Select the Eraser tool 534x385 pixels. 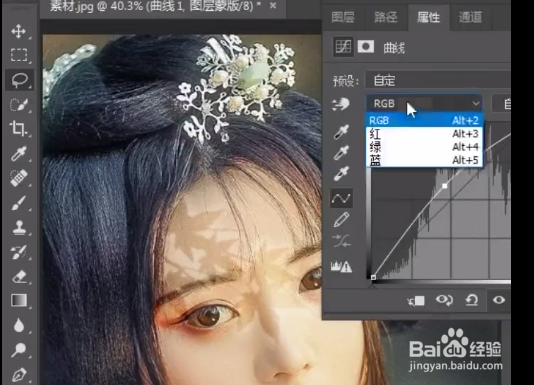point(19,277)
